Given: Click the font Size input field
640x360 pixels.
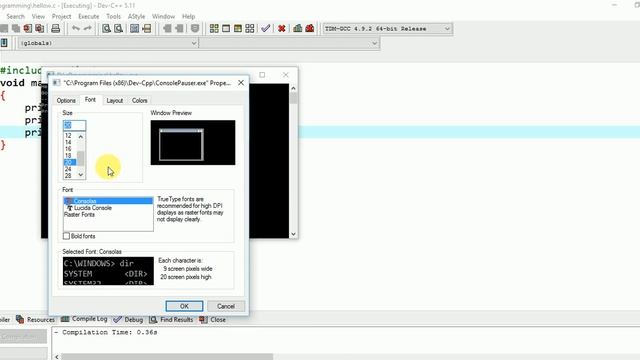Looking at the screenshot, I should [x=74, y=125].
